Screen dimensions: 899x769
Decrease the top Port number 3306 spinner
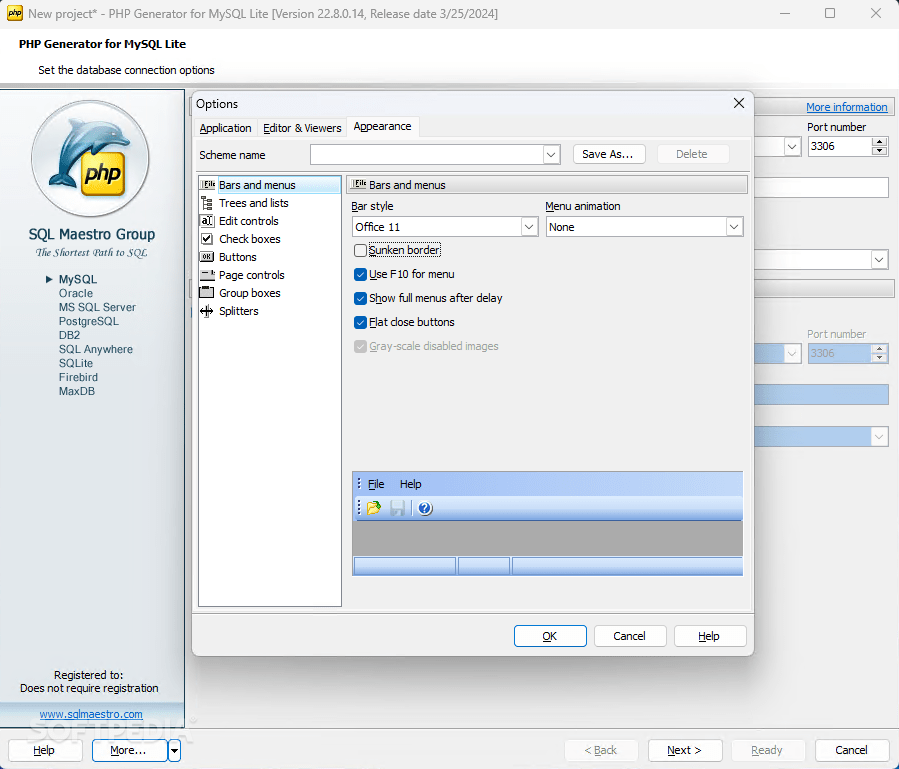pyautogui.click(x=879, y=151)
